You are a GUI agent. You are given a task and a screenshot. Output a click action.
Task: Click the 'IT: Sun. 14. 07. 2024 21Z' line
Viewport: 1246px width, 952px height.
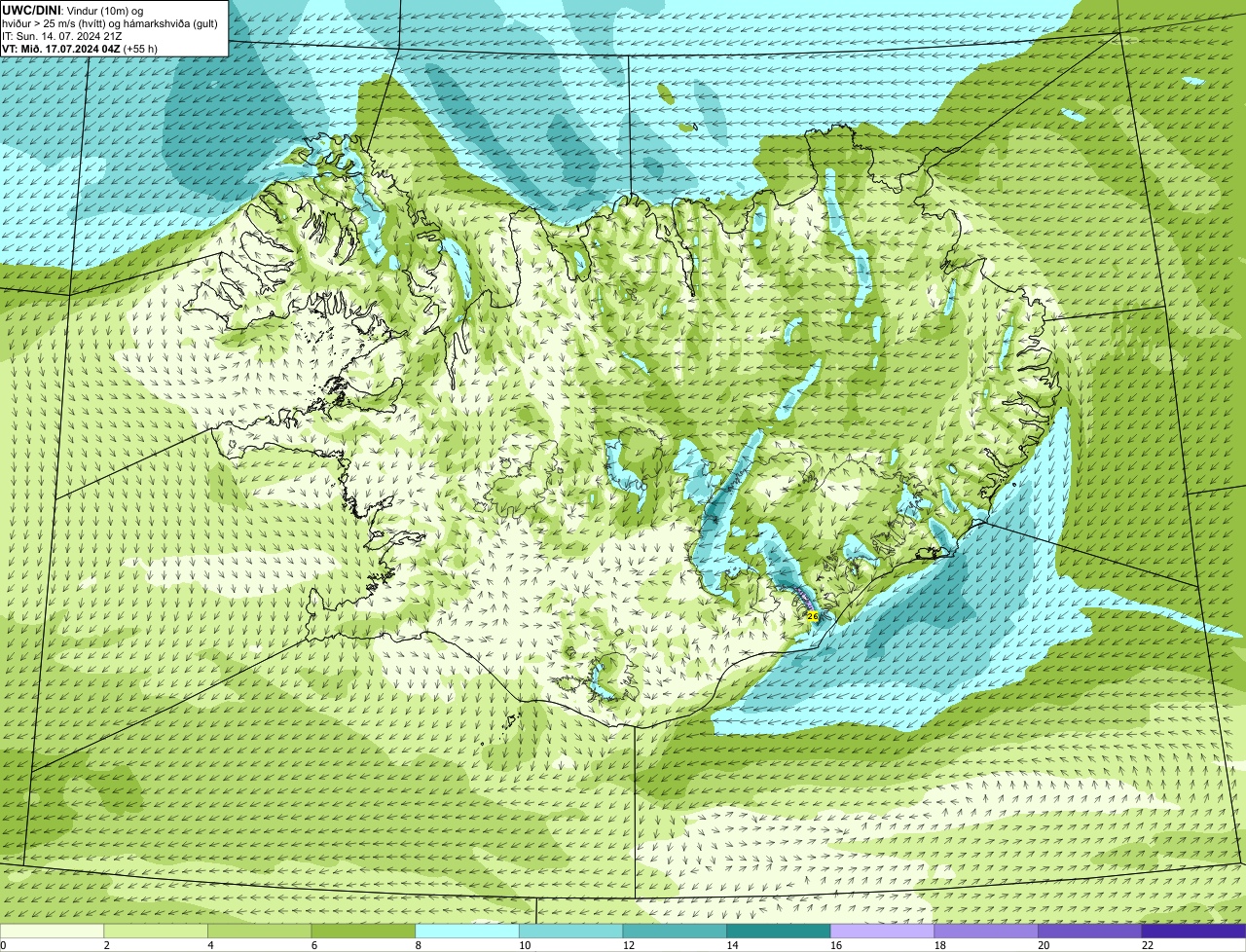62,35
